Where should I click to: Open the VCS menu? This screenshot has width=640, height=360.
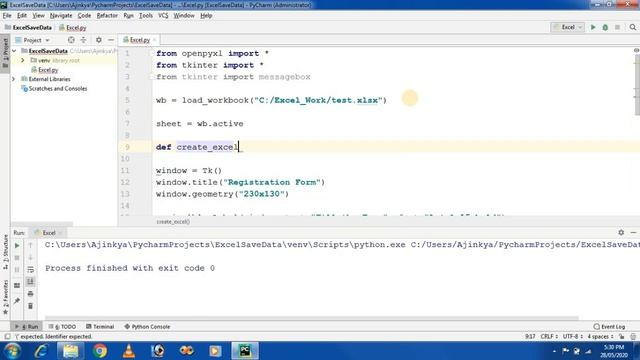tap(163, 16)
